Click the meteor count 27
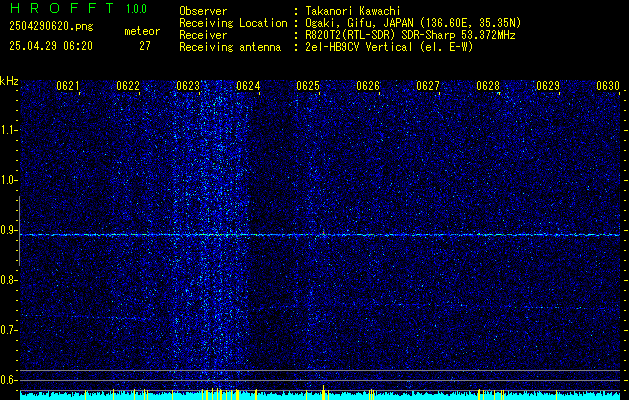This screenshot has width=629, height=400. click(145, 46)
